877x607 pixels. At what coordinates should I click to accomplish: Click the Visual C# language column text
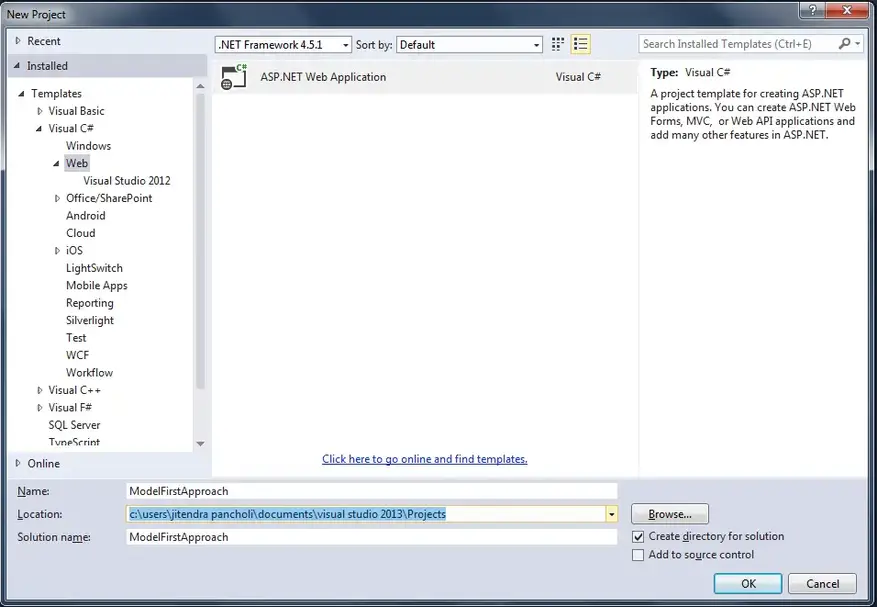tap(578, 77)
